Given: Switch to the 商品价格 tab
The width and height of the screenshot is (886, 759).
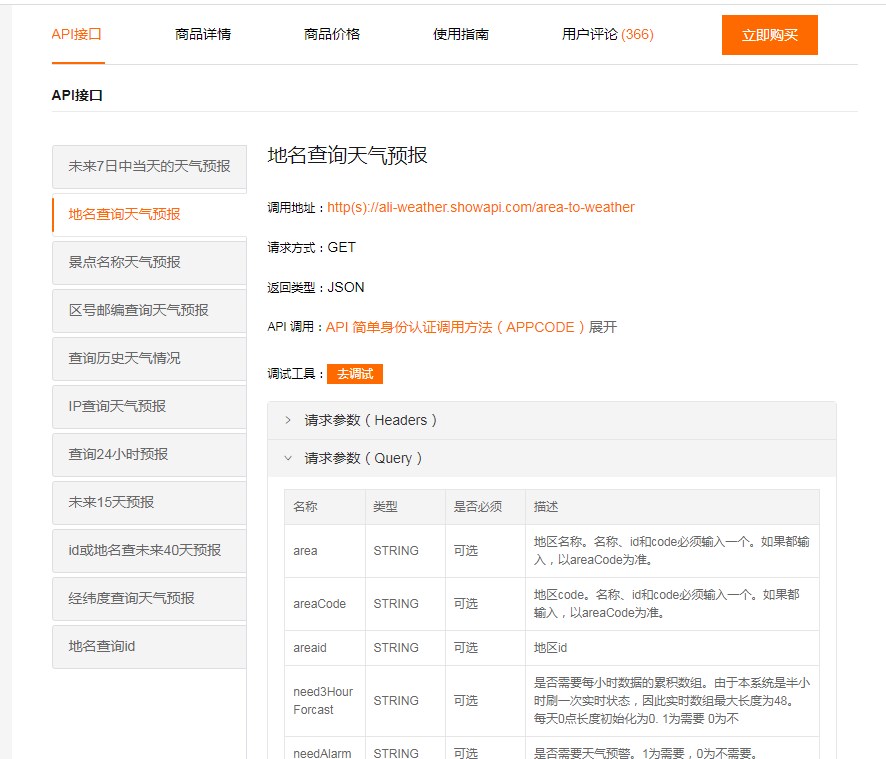Looking at the screenshot, I should 331,34.
